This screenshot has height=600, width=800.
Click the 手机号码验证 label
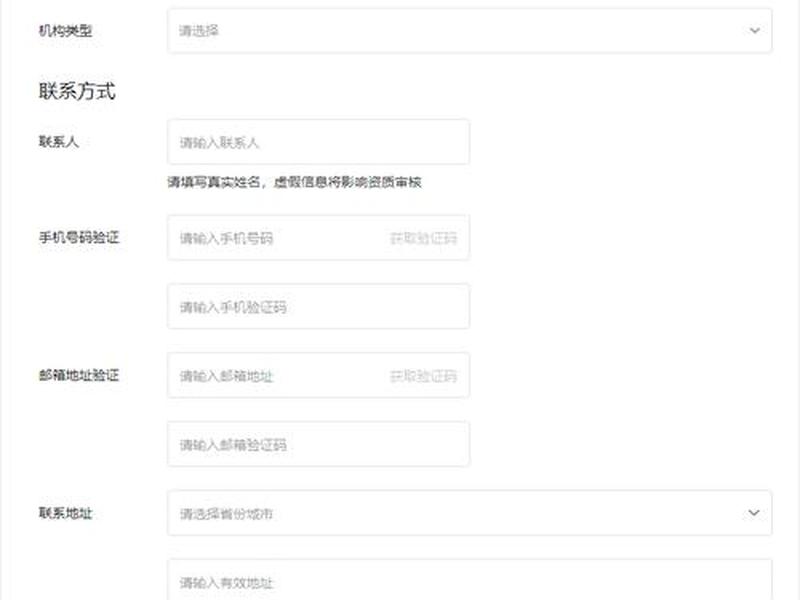click(x=79, y=237)
